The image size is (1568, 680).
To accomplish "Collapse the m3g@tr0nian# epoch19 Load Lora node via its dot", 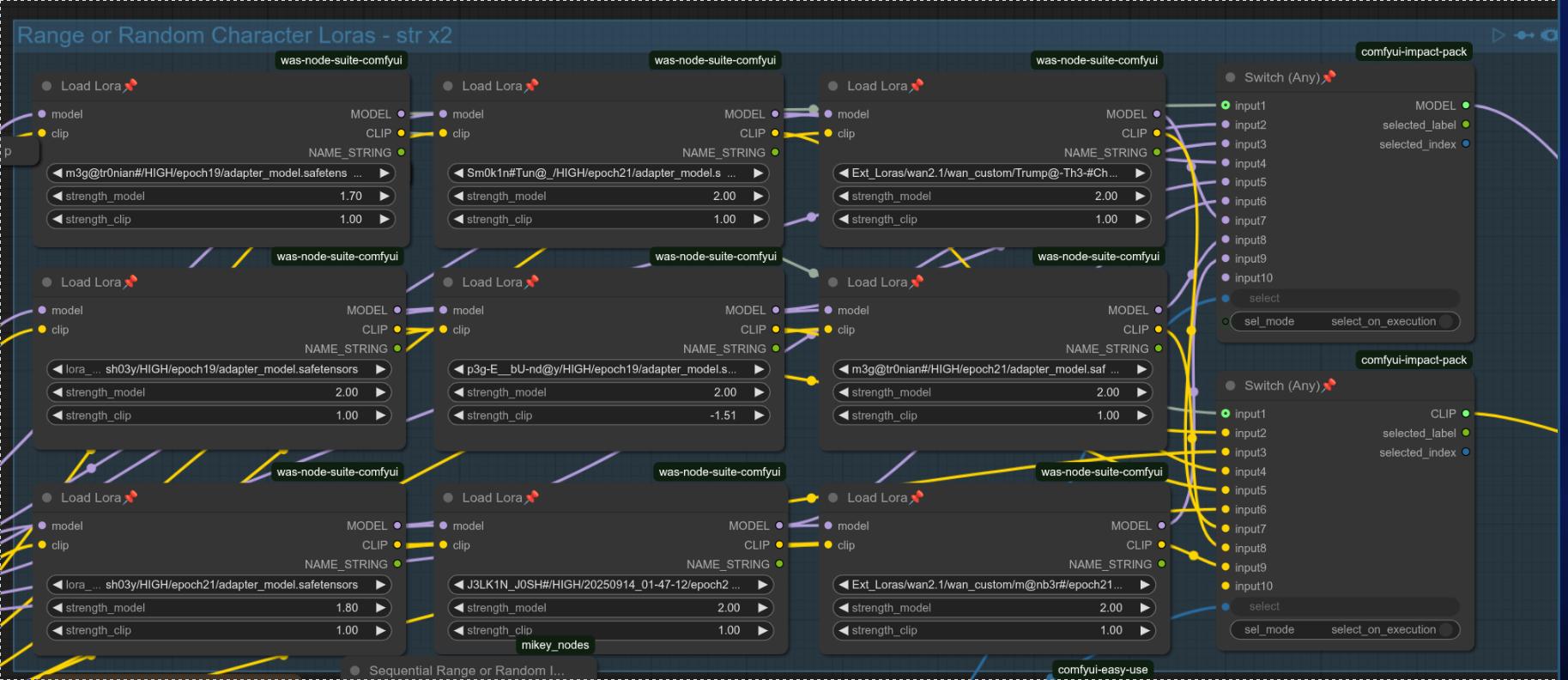I will click(x=46, y=86).
